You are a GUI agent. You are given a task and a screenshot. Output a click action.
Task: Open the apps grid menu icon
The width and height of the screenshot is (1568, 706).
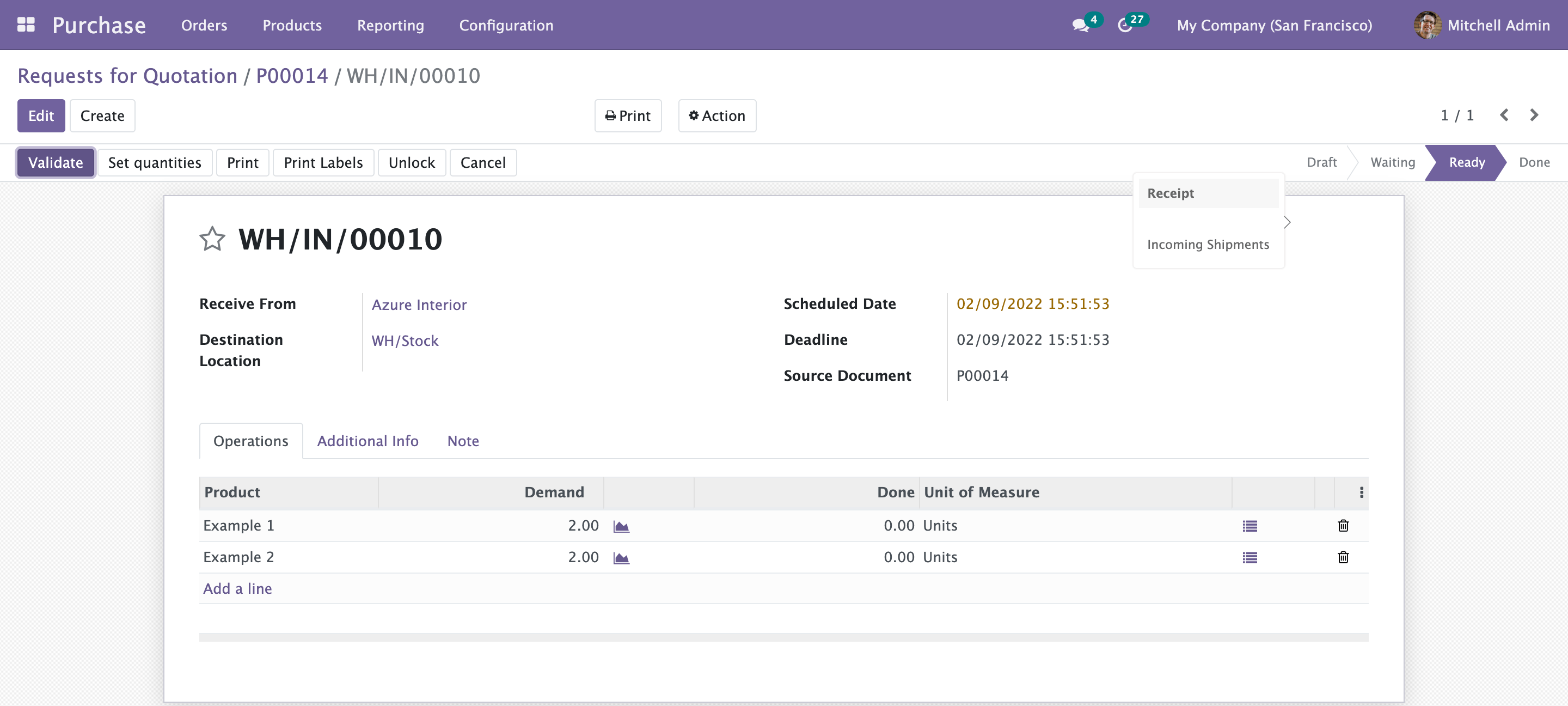[x=26, y=25]
